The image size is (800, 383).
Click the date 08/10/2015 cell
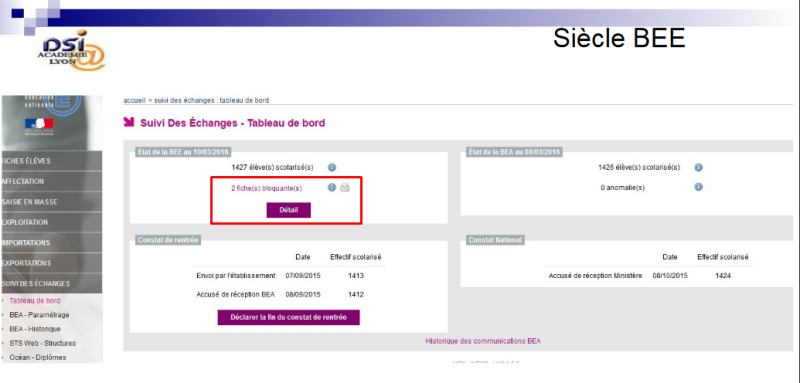click(x=670, y=276)
